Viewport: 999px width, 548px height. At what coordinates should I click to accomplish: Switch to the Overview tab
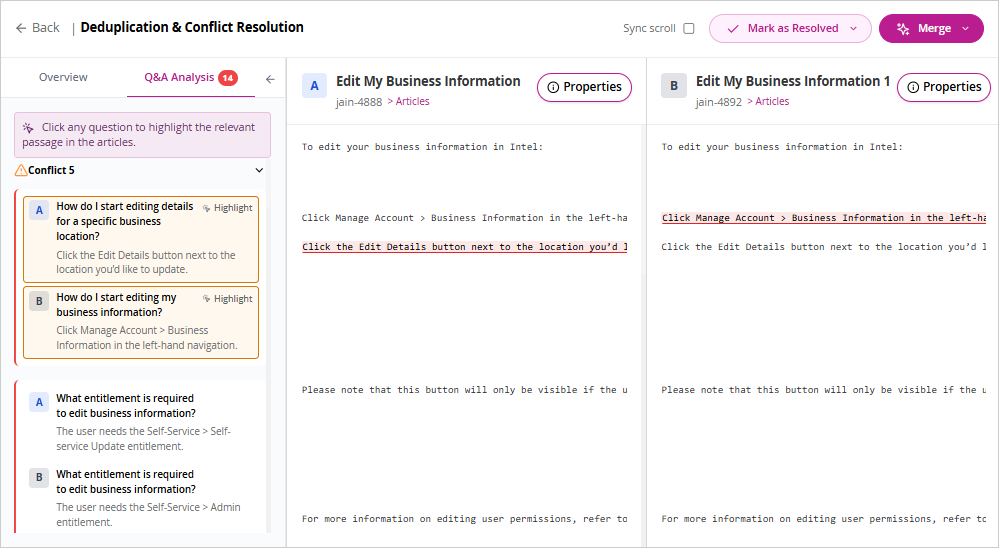(x=63, y=77)
